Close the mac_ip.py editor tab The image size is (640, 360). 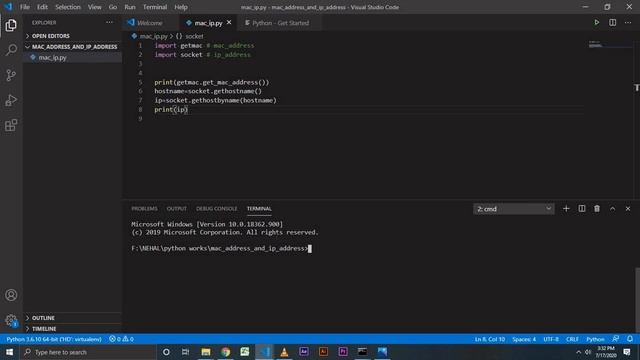pyautogui.click(x=229, y=22)
